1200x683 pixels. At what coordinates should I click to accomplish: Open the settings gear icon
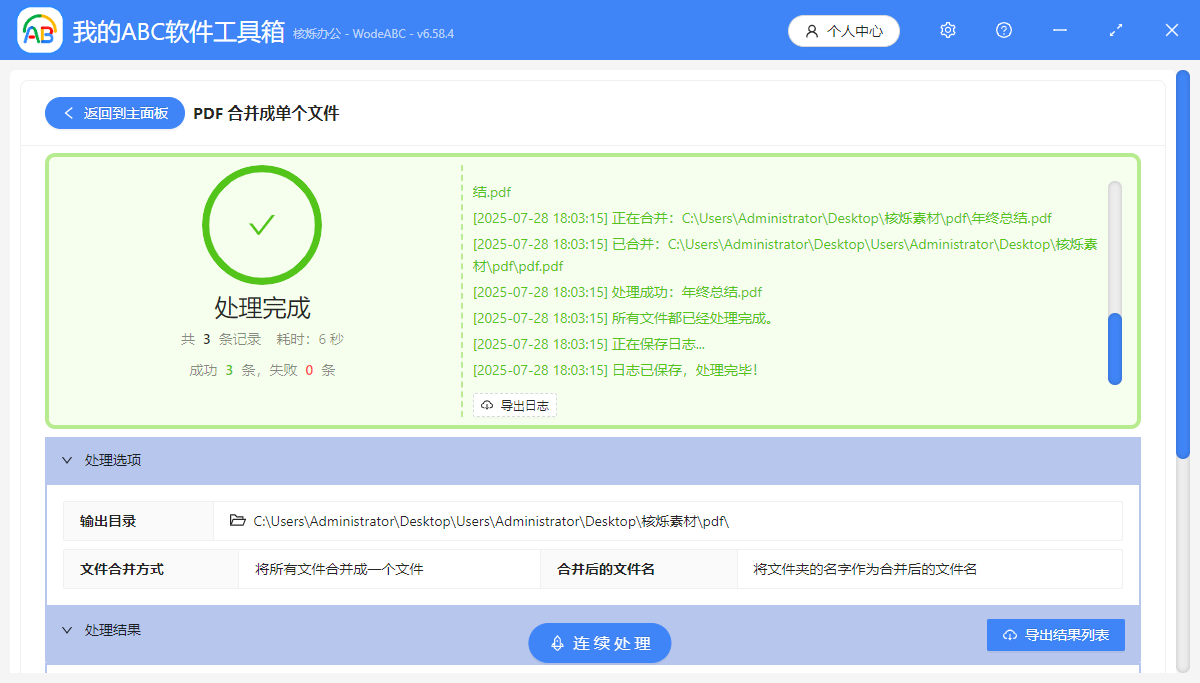tap(947, 30)
